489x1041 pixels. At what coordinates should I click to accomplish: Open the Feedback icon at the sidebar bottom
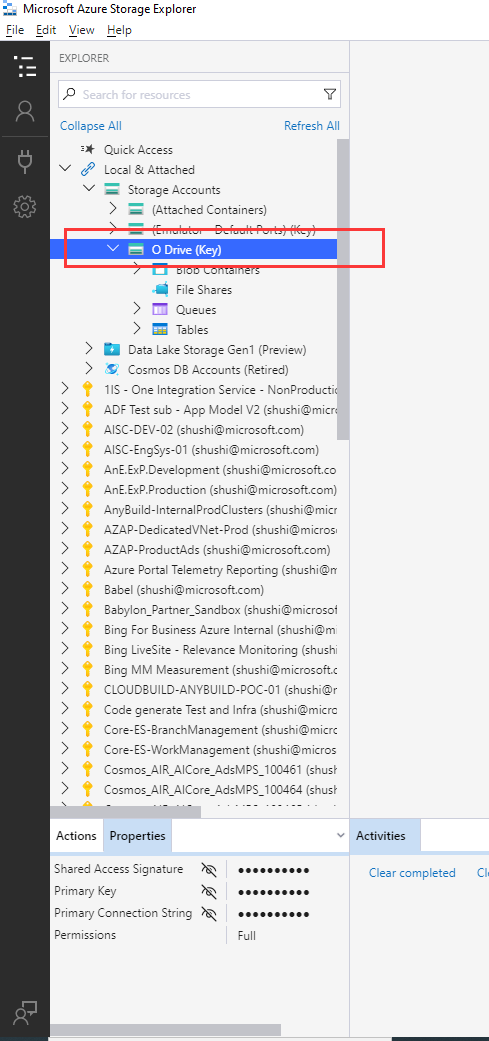[x=25, y=1013]
